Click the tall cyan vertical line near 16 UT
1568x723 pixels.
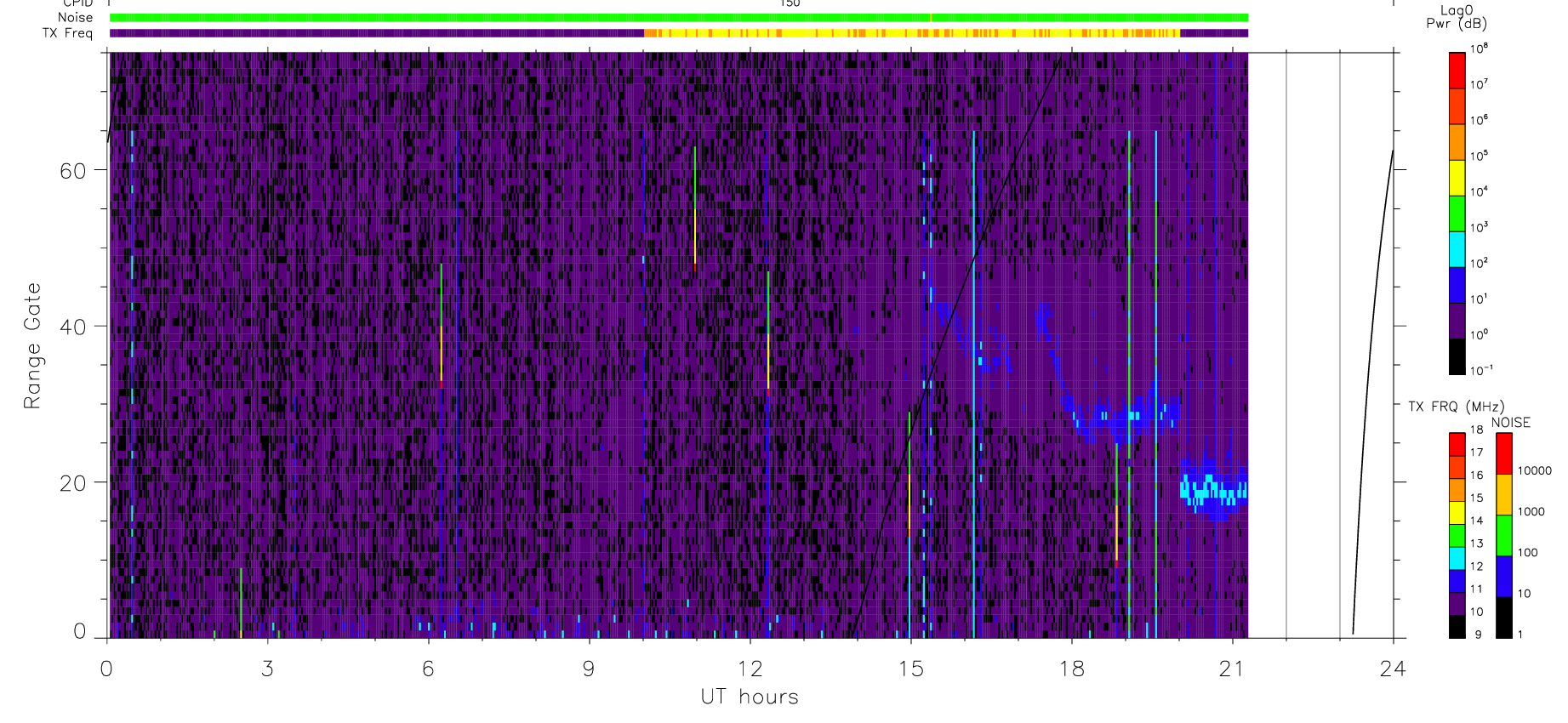pyautogui.click(x=974, y=384)
